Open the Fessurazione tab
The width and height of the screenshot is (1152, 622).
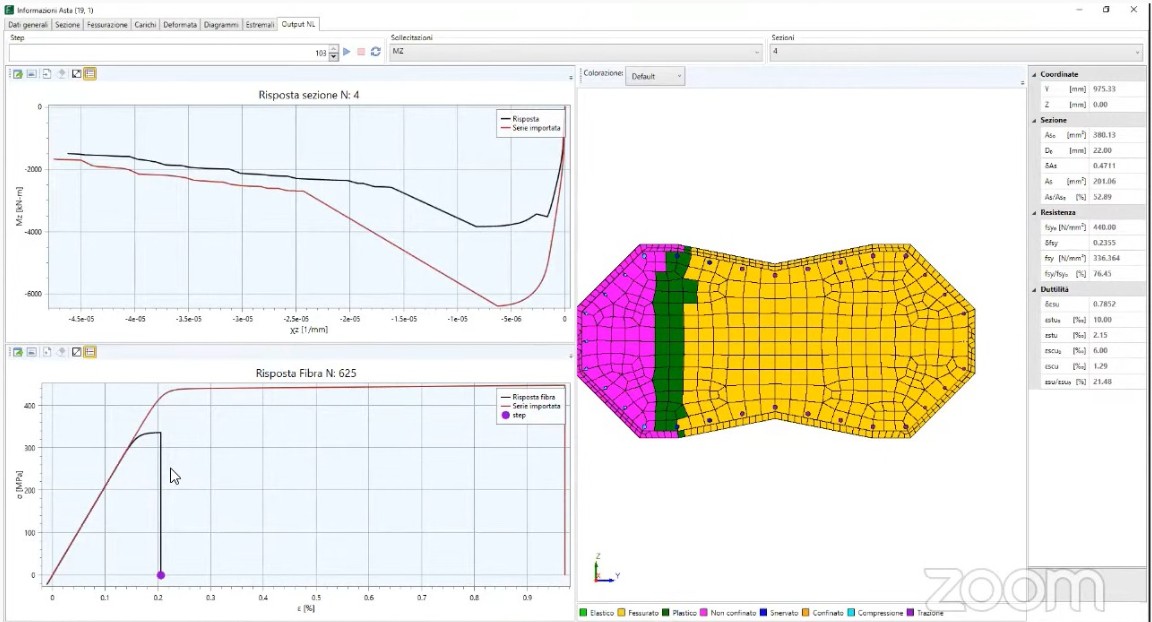(108, 24)
